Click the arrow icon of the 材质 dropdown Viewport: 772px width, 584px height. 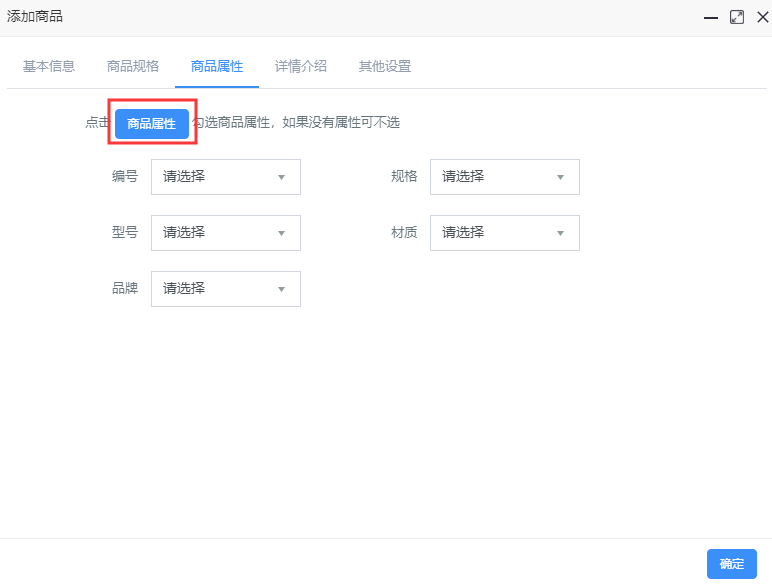coord(560,233)
